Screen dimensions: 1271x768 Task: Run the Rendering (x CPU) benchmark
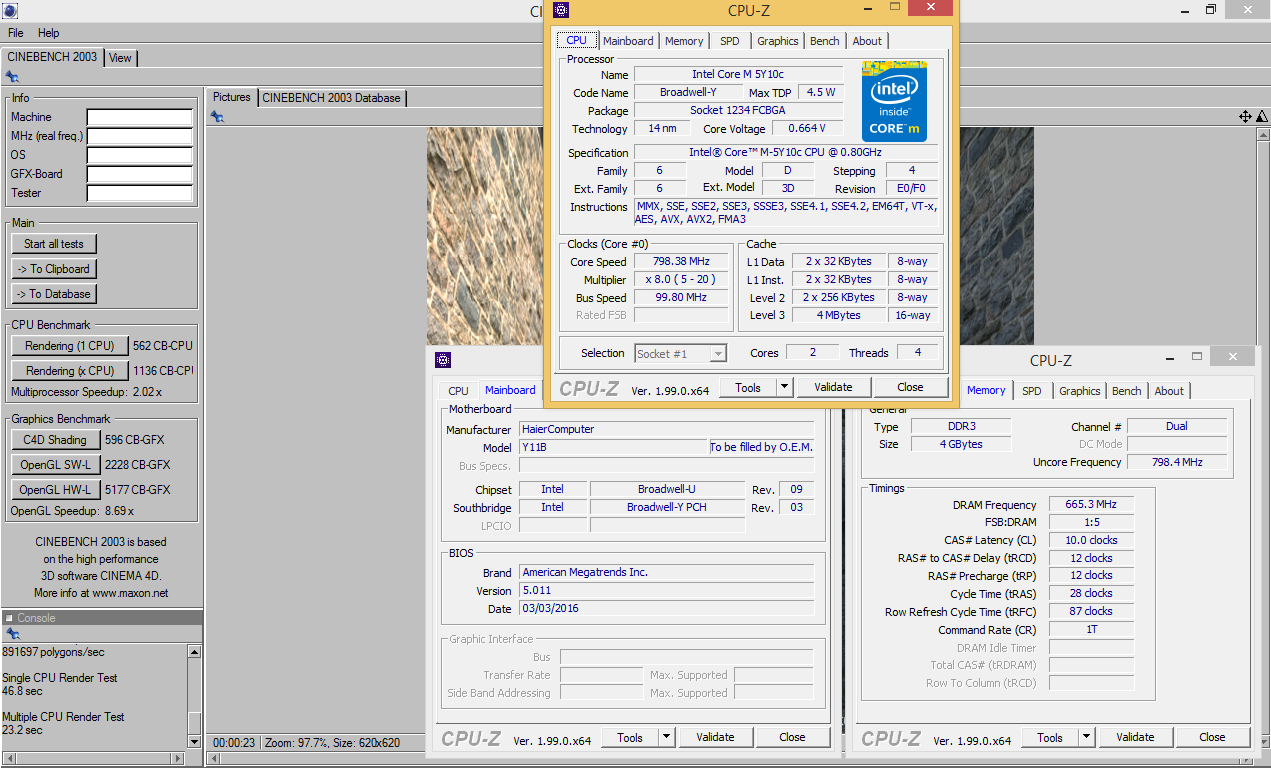pyautogui.click(x=70, y=371)
